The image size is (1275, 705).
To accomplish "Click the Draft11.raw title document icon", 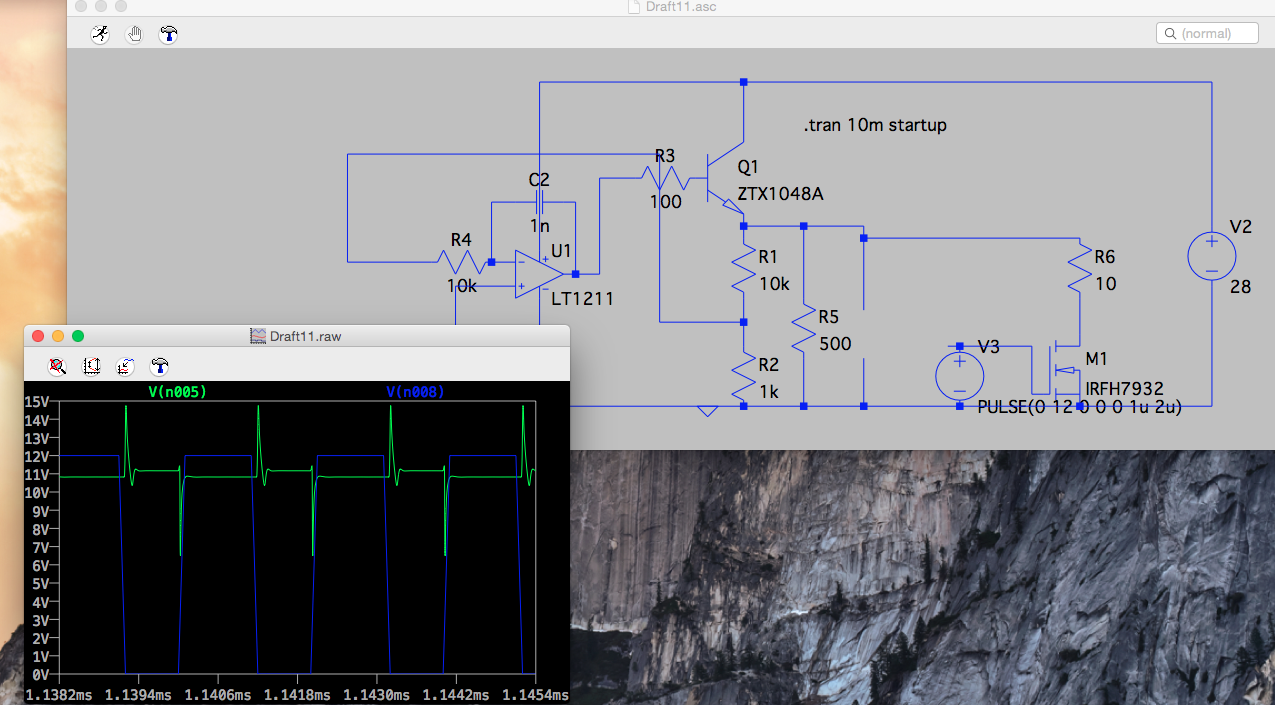I will click(258, 336).
